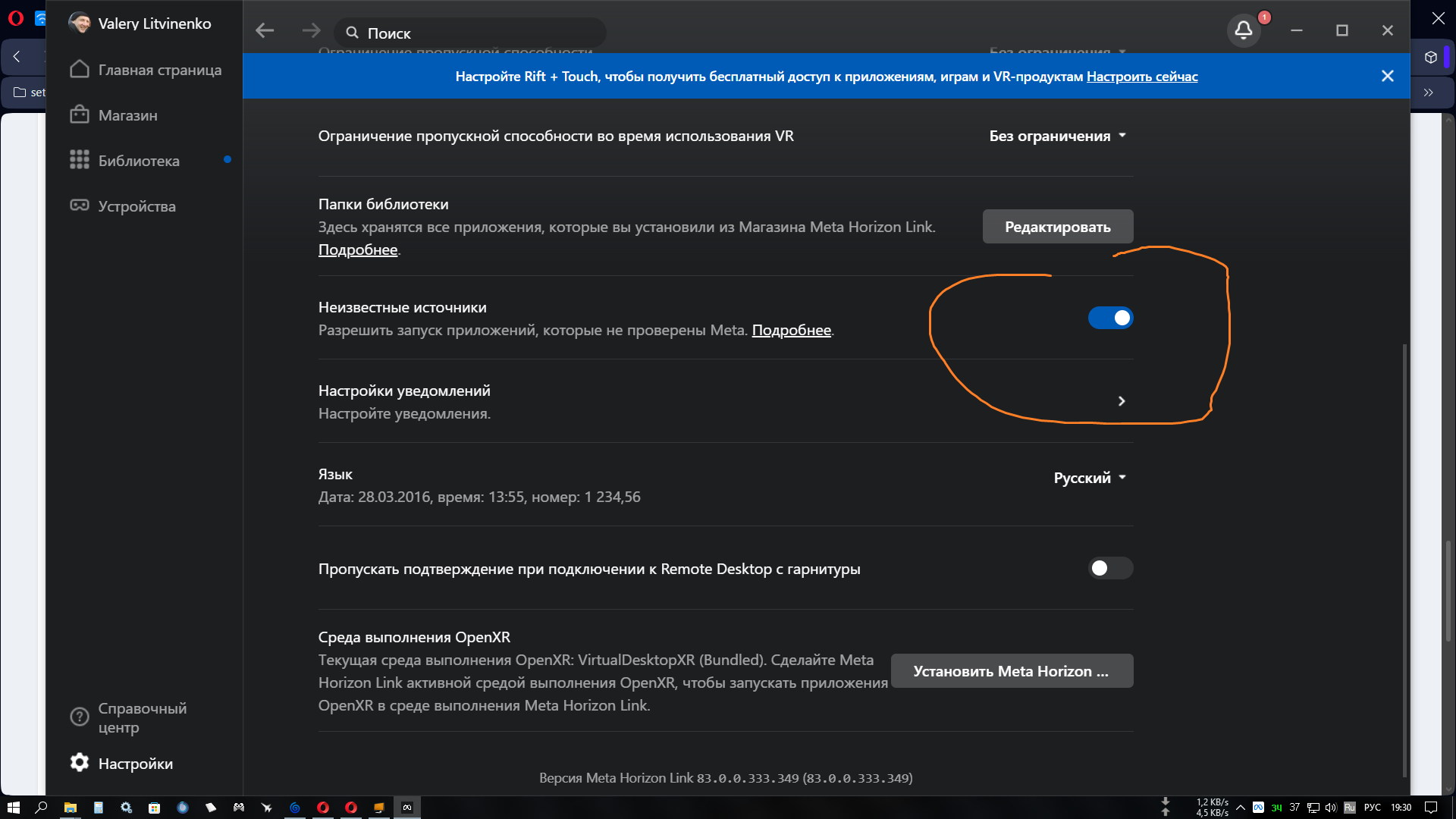The height and width of the screenshot is (819, 1456).
Task: Expand Настройки уведомлений with the chevron
Action: [x=1122, y=401]
